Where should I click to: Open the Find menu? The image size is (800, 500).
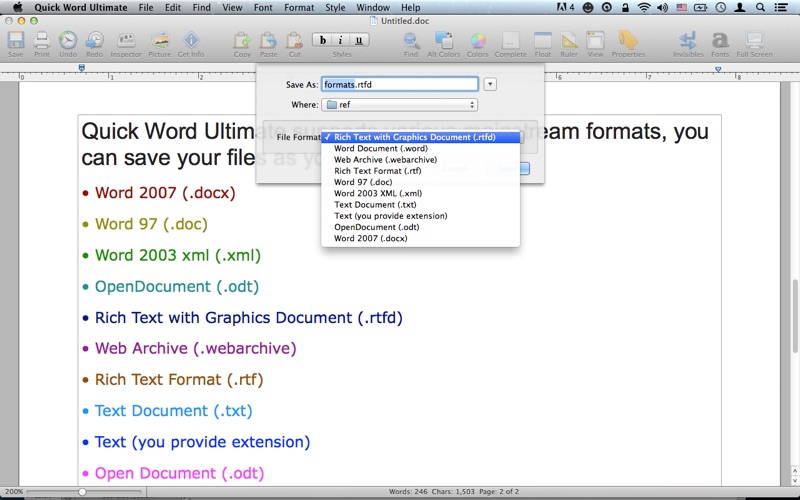click(202, 7)
